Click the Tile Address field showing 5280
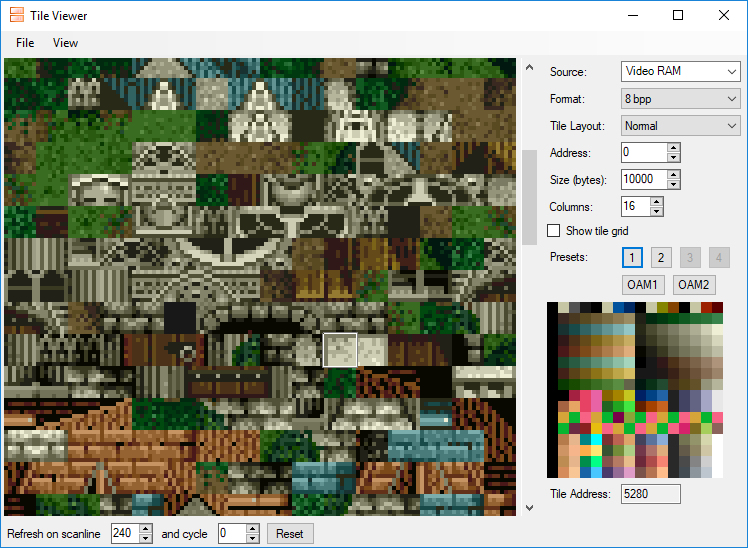 tap(651, 494)
